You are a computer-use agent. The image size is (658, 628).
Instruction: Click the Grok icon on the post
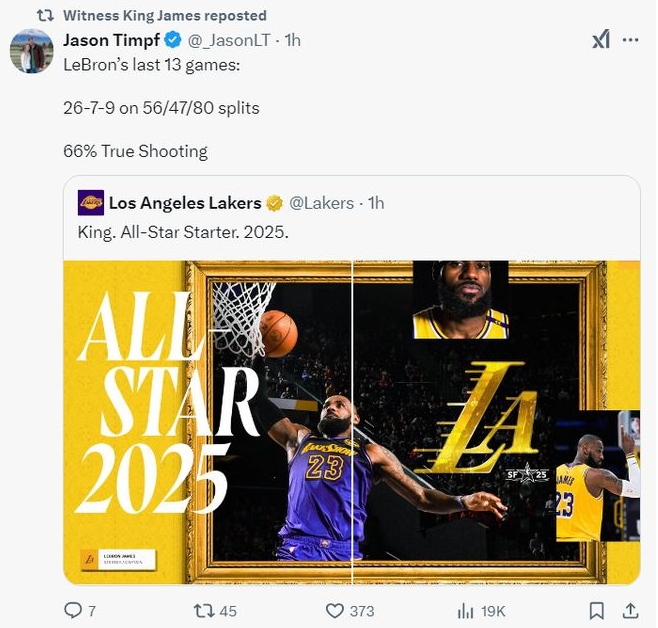pos(600,40)
